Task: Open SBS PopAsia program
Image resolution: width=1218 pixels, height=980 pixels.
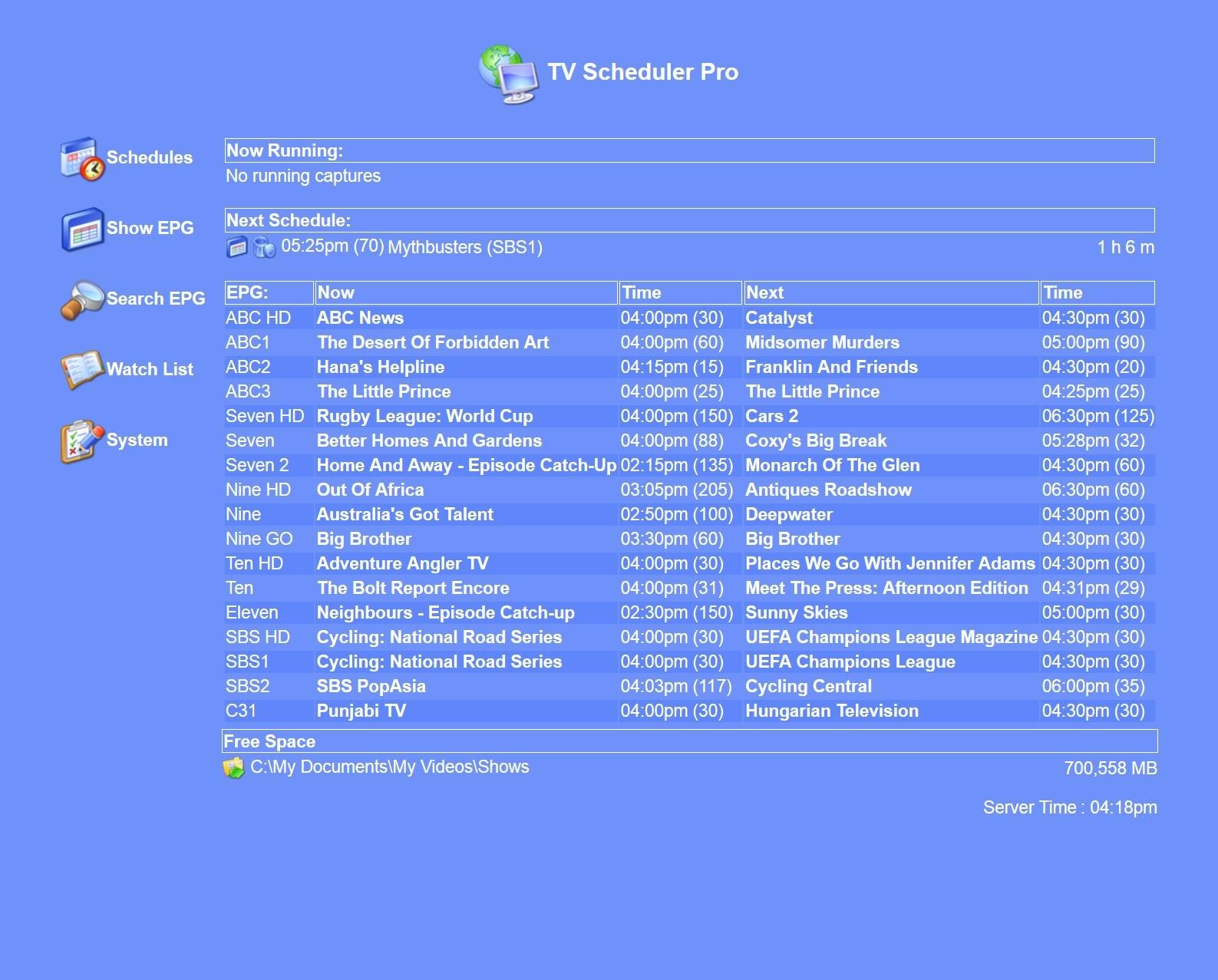Action: (371, 686)
